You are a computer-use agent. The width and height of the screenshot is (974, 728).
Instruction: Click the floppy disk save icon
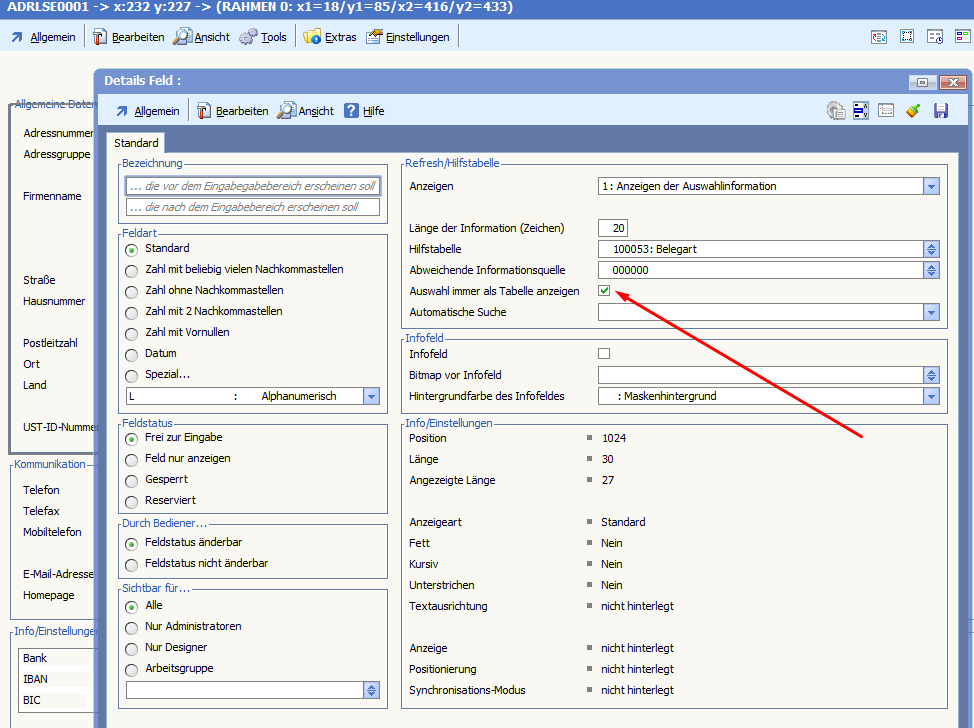click(x=941, y=111)
